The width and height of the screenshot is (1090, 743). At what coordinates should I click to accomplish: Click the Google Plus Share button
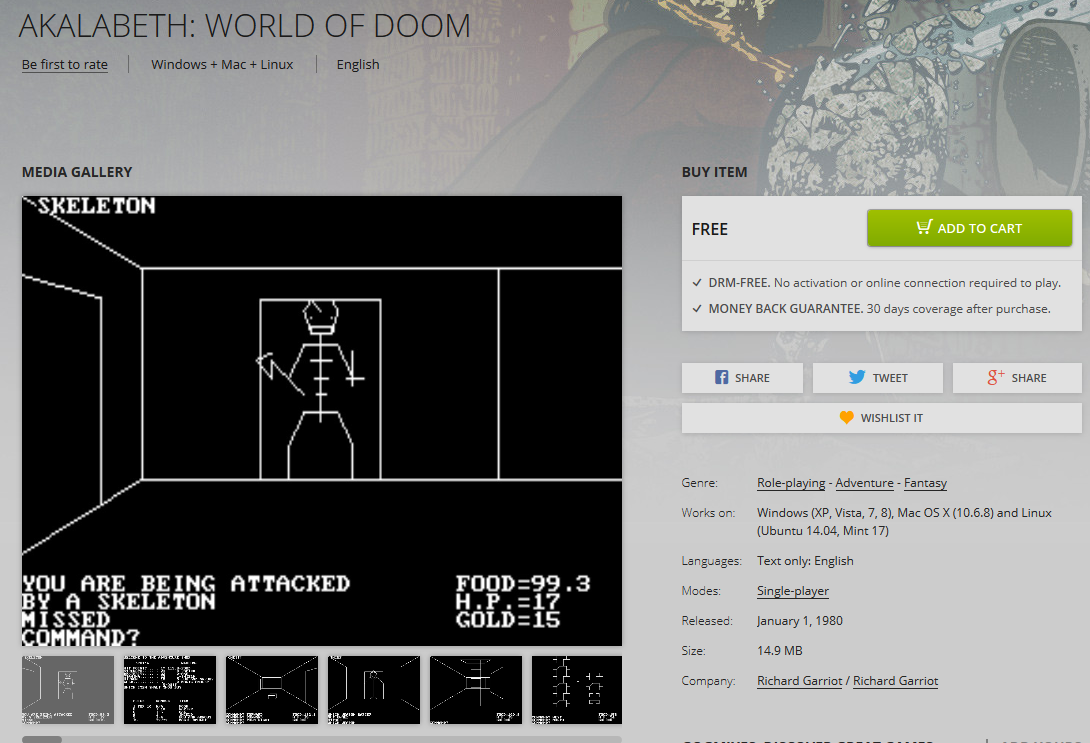pos(1017,378)
